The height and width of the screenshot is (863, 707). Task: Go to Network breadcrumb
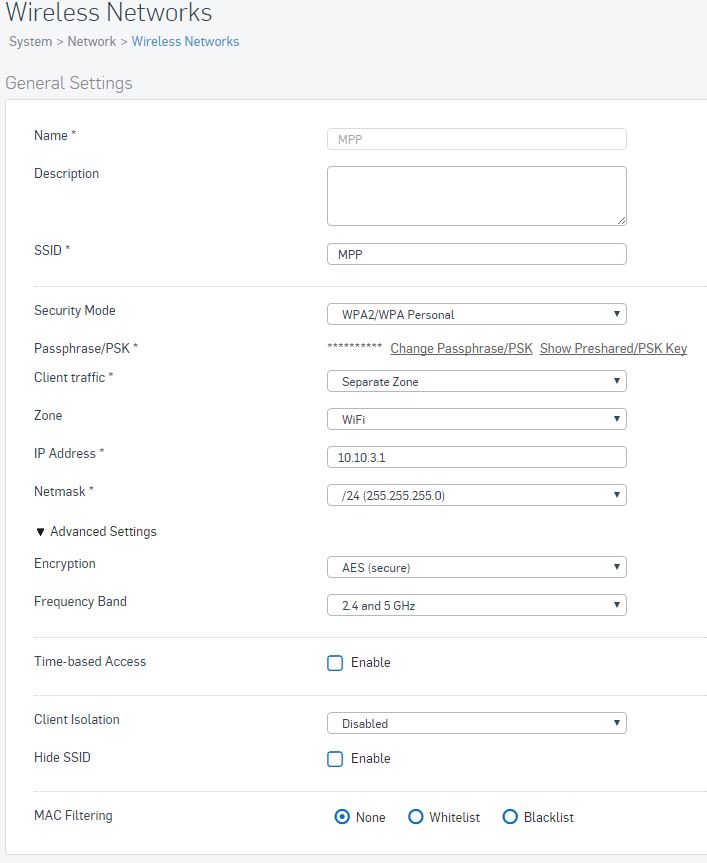(x=91, y=41)
